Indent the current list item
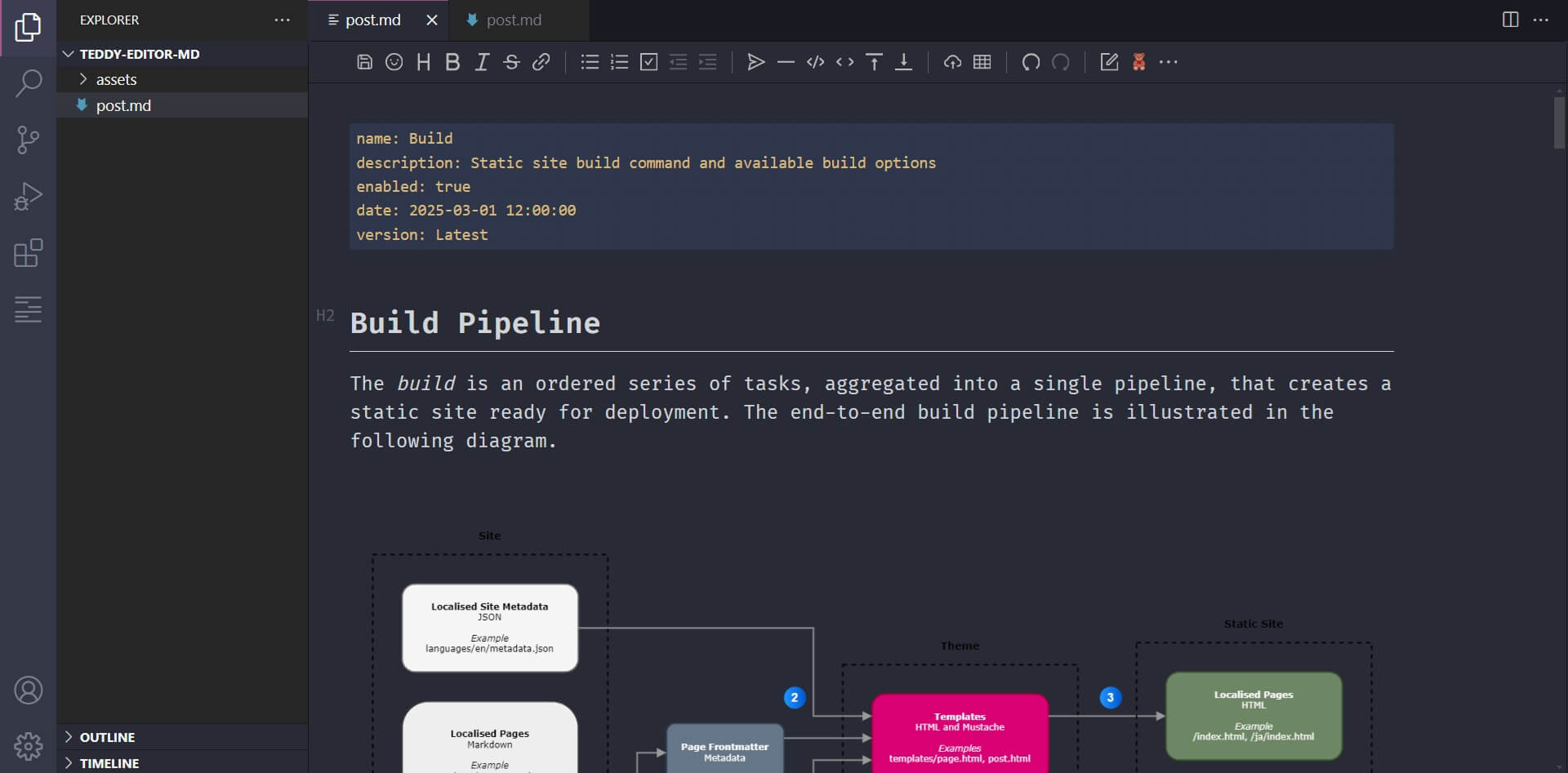1568x773 pixels. pyautogui.click(x=707, y=62)
